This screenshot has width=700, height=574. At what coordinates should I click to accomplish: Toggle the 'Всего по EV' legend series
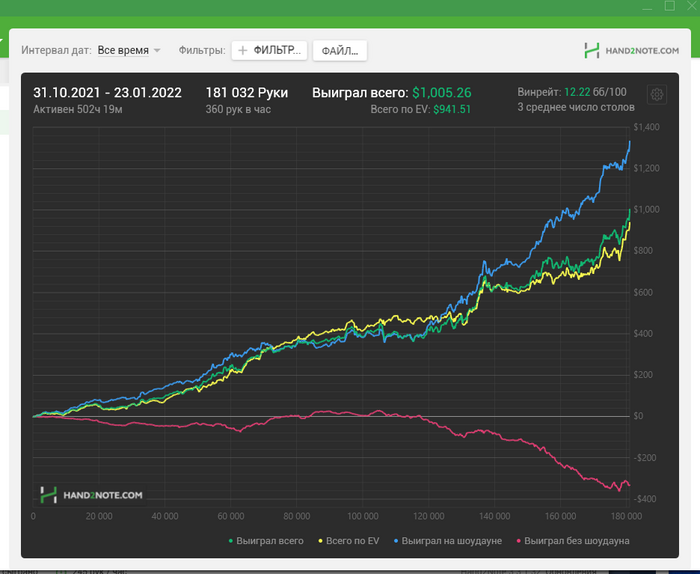pyautogui.click(x=349, y=541)
